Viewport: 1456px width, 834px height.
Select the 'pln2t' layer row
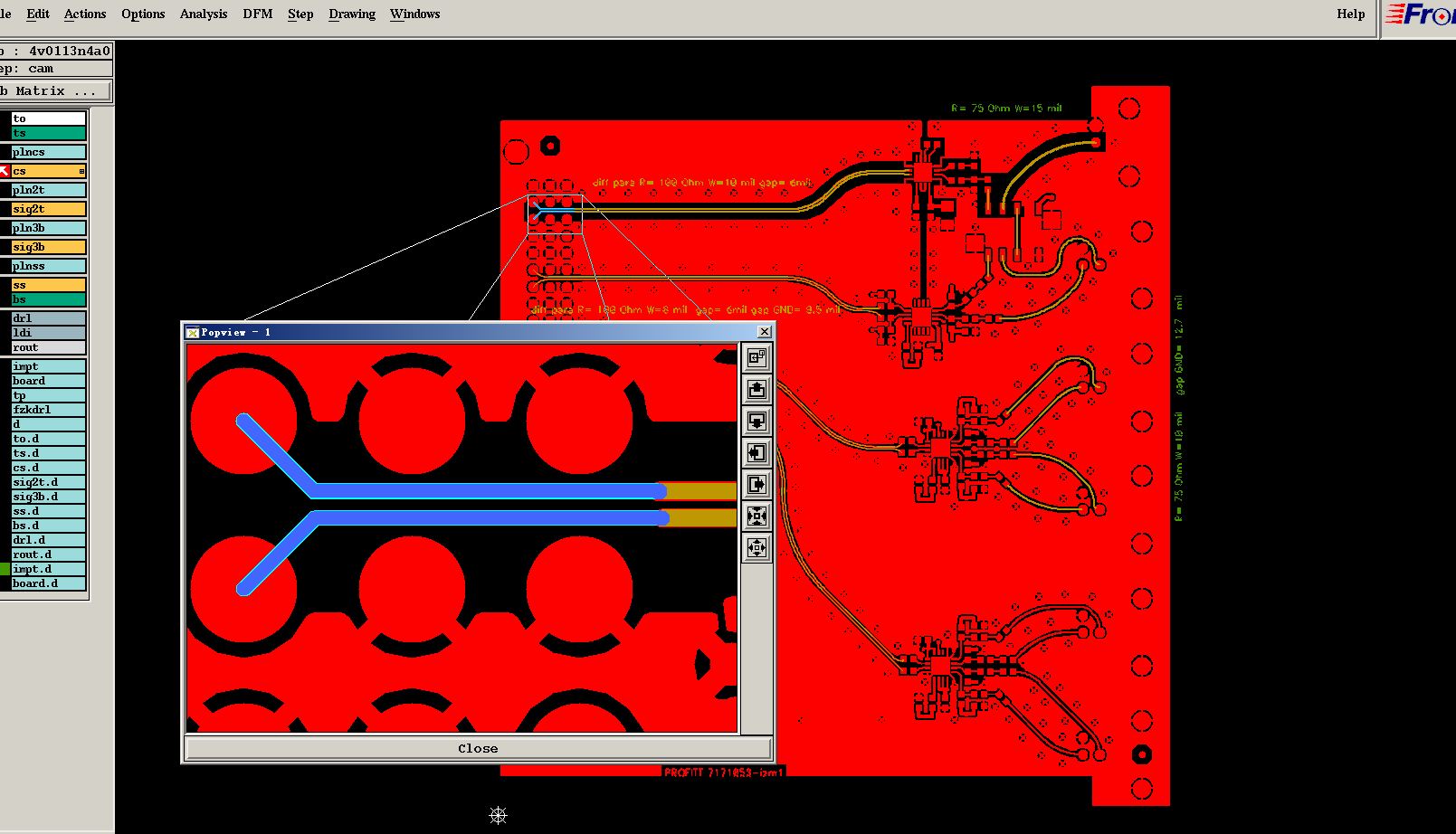pyautogui.click(x=49, y=190)
